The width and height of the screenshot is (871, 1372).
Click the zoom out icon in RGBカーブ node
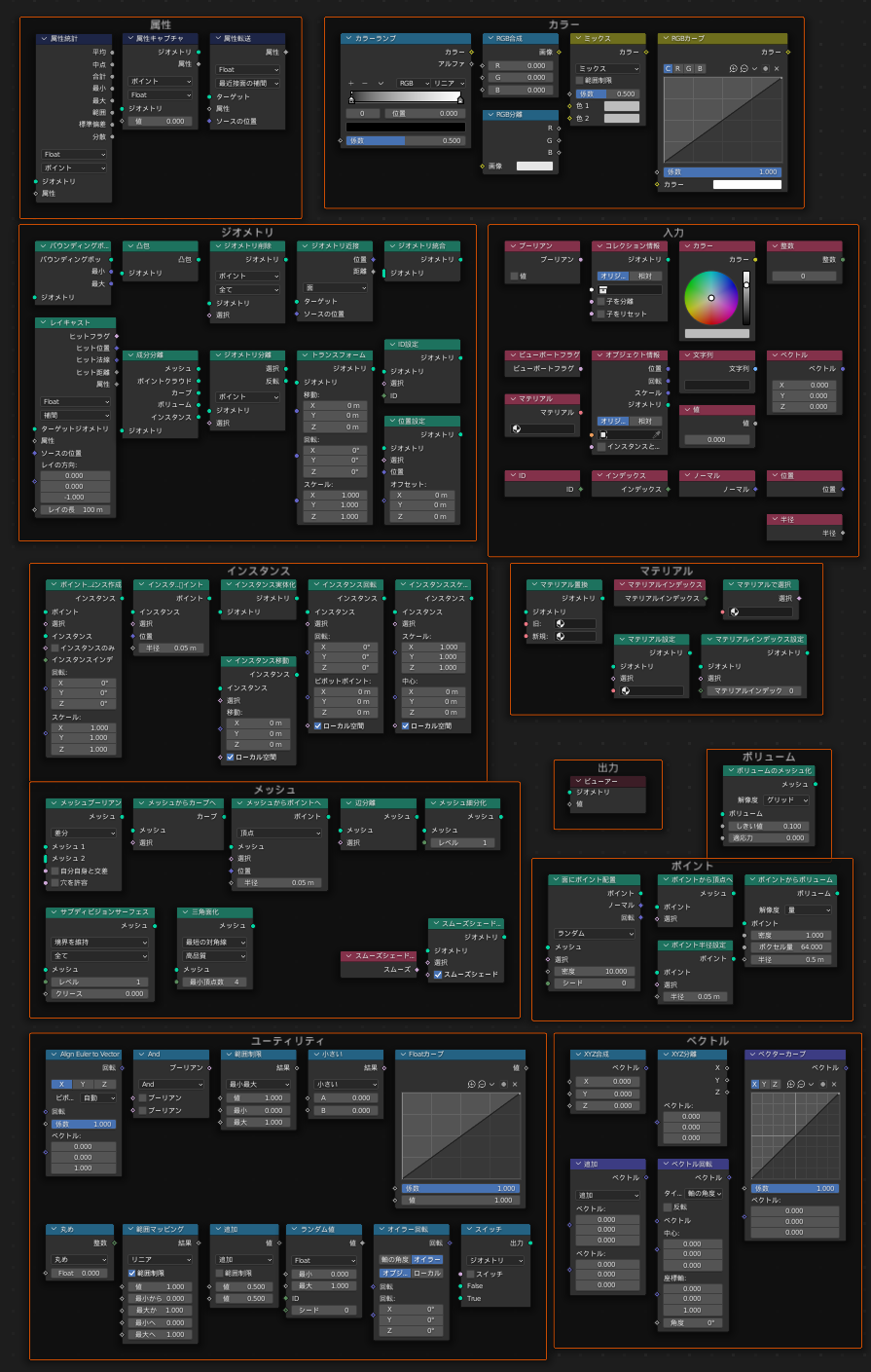[744, 68]
